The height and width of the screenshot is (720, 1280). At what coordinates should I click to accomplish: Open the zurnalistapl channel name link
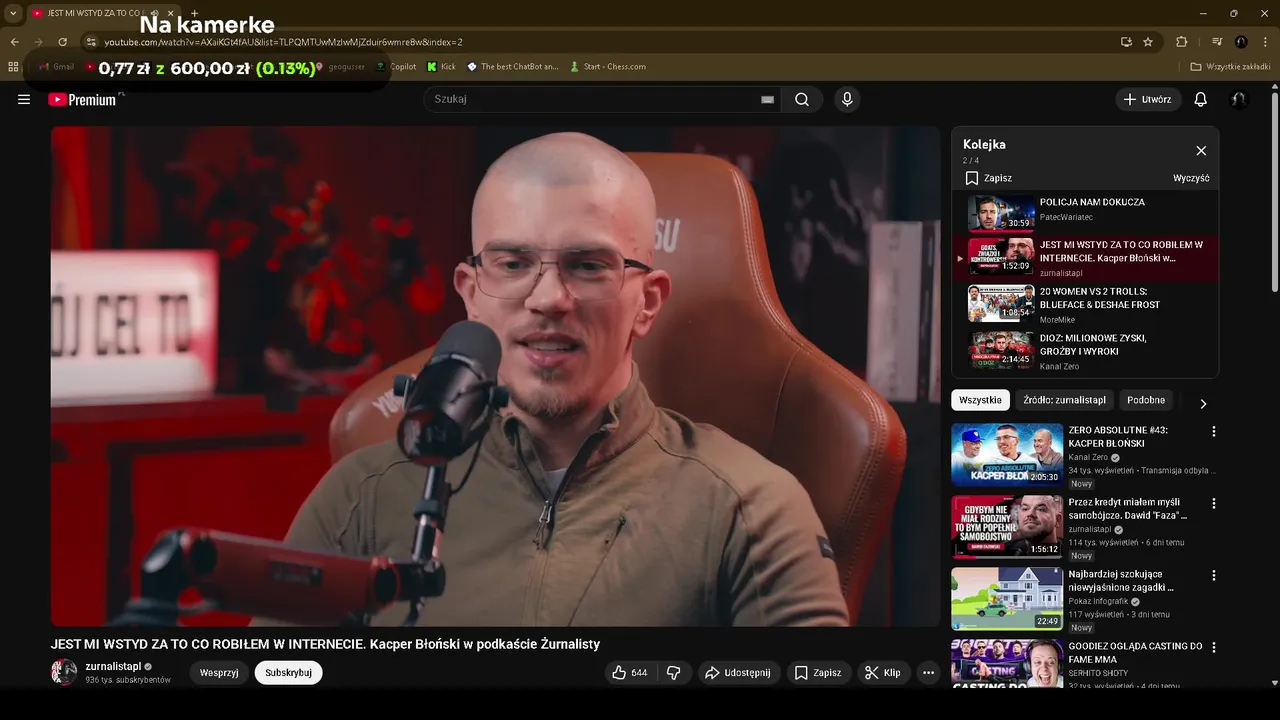(x=113, y=666)
